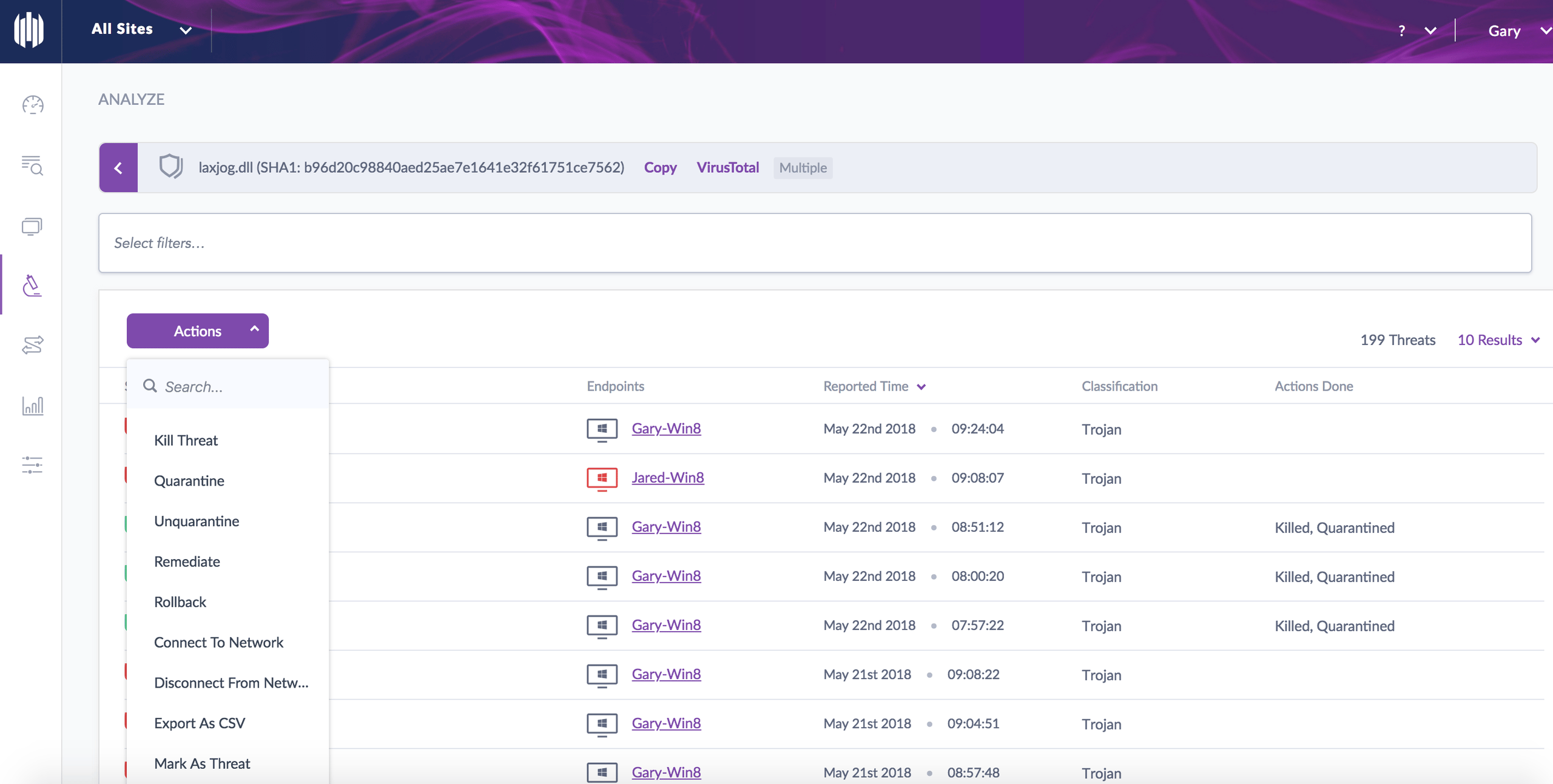Image resolution: width=1553 pixels, height=784 pixels.
Task: Select Mark As Threat action
Action: [202, 763]
